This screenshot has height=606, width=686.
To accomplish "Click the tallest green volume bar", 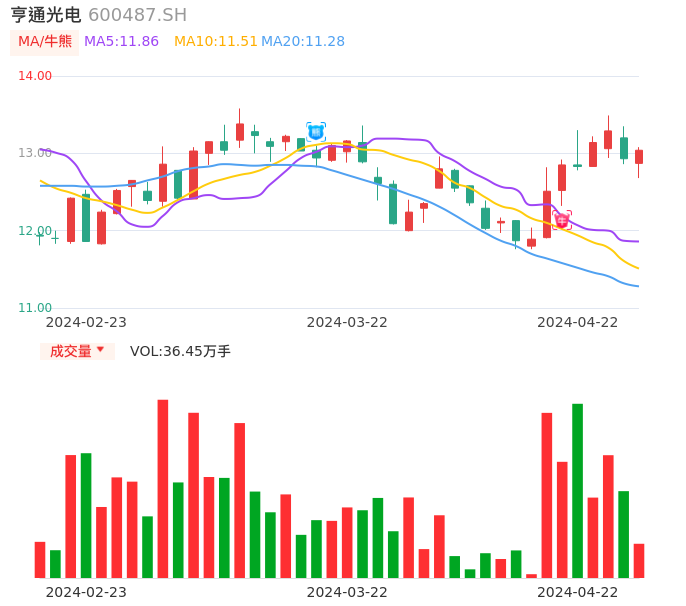I will pyautogui.click(x=577, y=490).
